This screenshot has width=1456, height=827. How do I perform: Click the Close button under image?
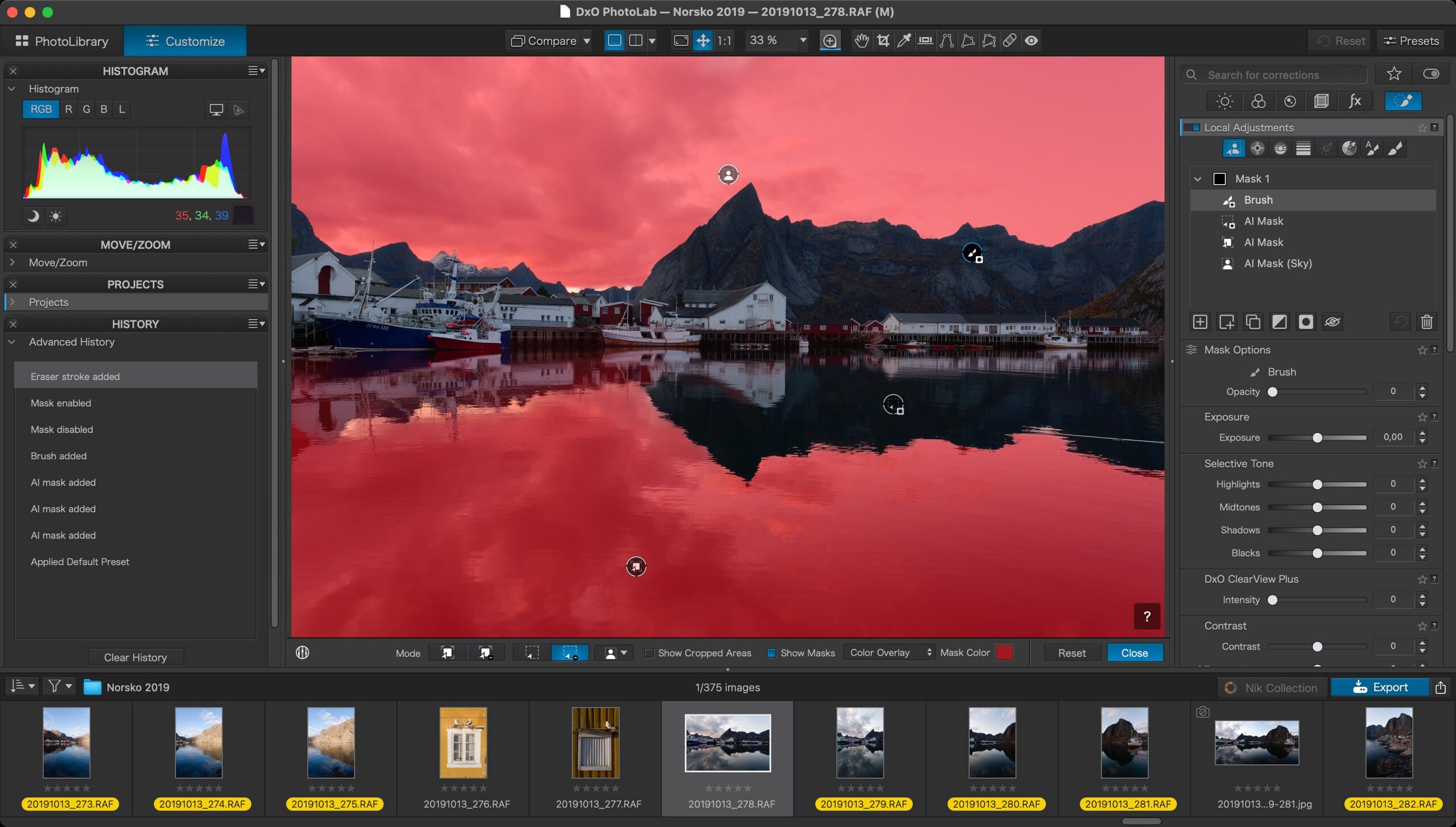tap(1134, 653)
